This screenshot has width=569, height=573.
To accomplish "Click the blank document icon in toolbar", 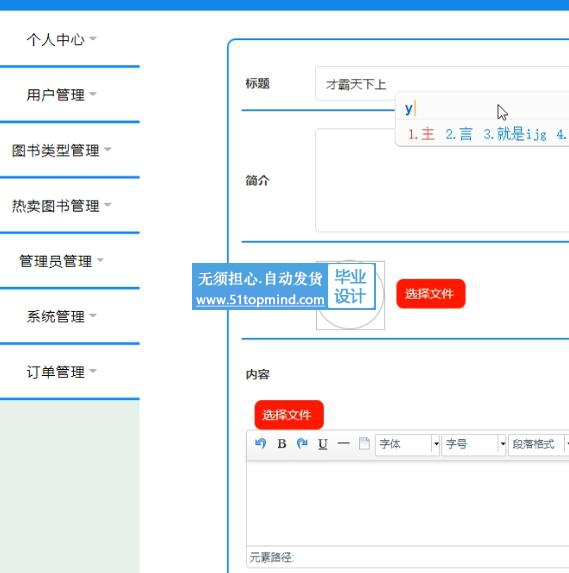I will (x=364, y=444).
